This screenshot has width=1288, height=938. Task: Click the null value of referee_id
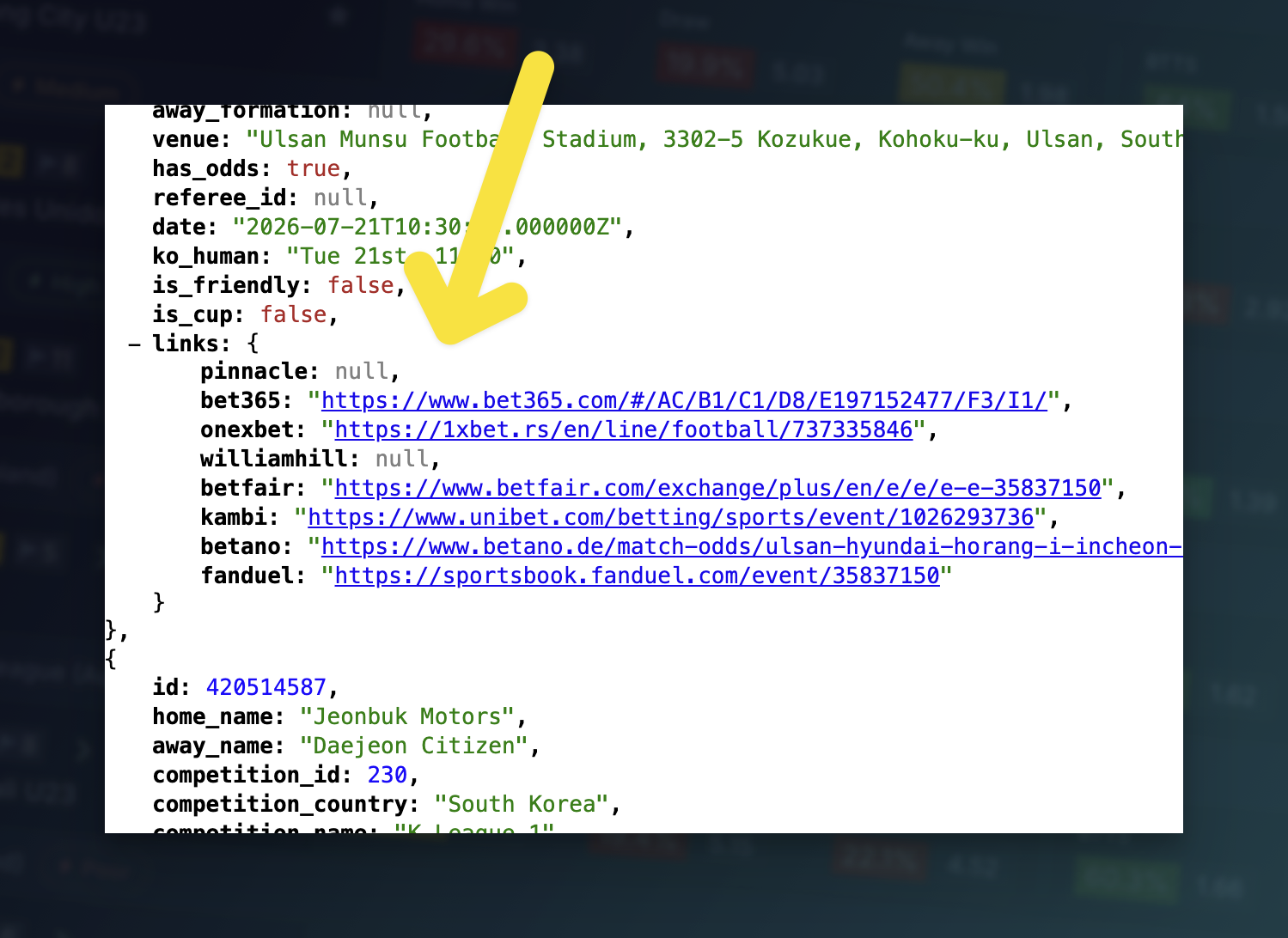340,198
